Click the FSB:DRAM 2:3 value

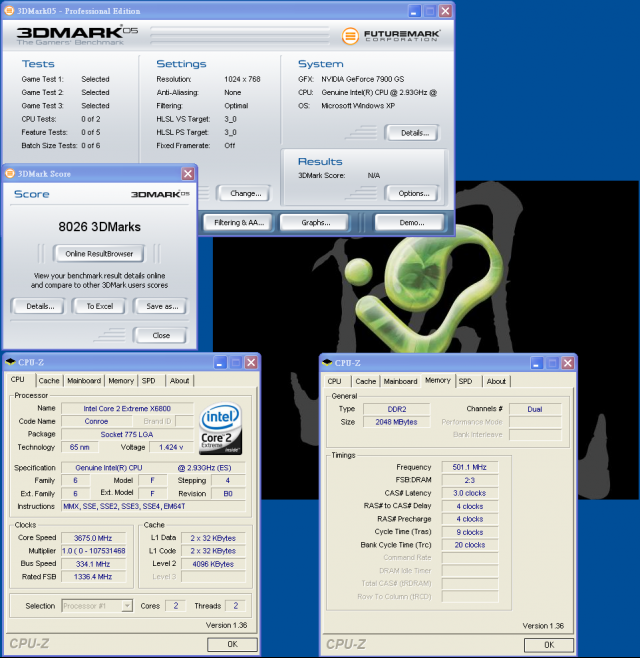click(470, 480)
